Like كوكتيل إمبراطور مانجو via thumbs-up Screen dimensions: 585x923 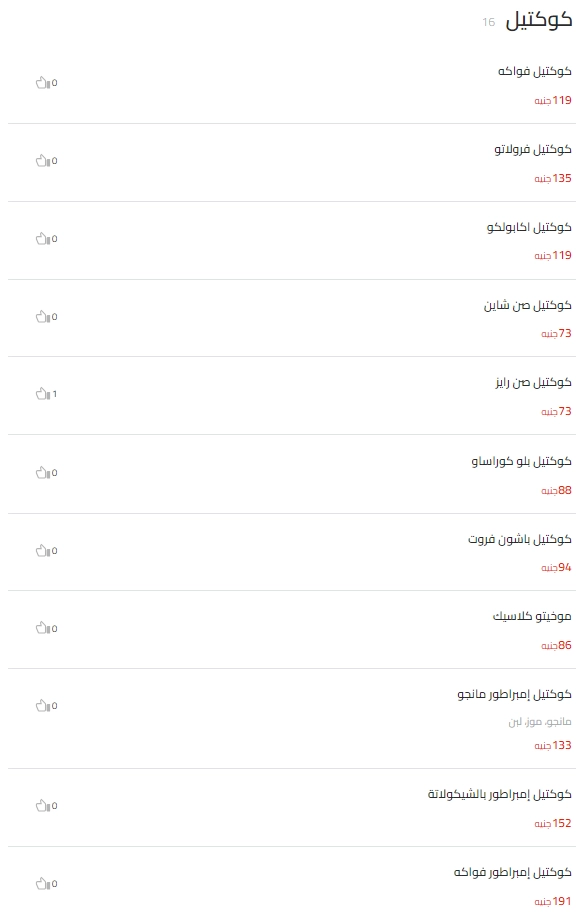click(43, 705)
